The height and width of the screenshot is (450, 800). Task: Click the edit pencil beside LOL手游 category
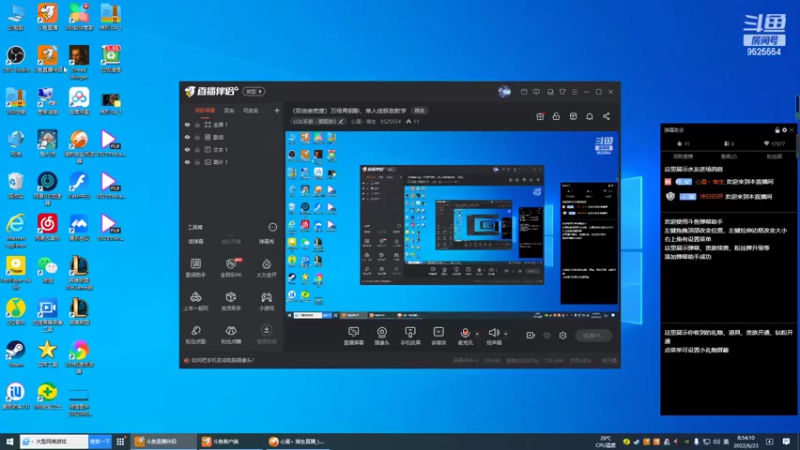(341, 121)
